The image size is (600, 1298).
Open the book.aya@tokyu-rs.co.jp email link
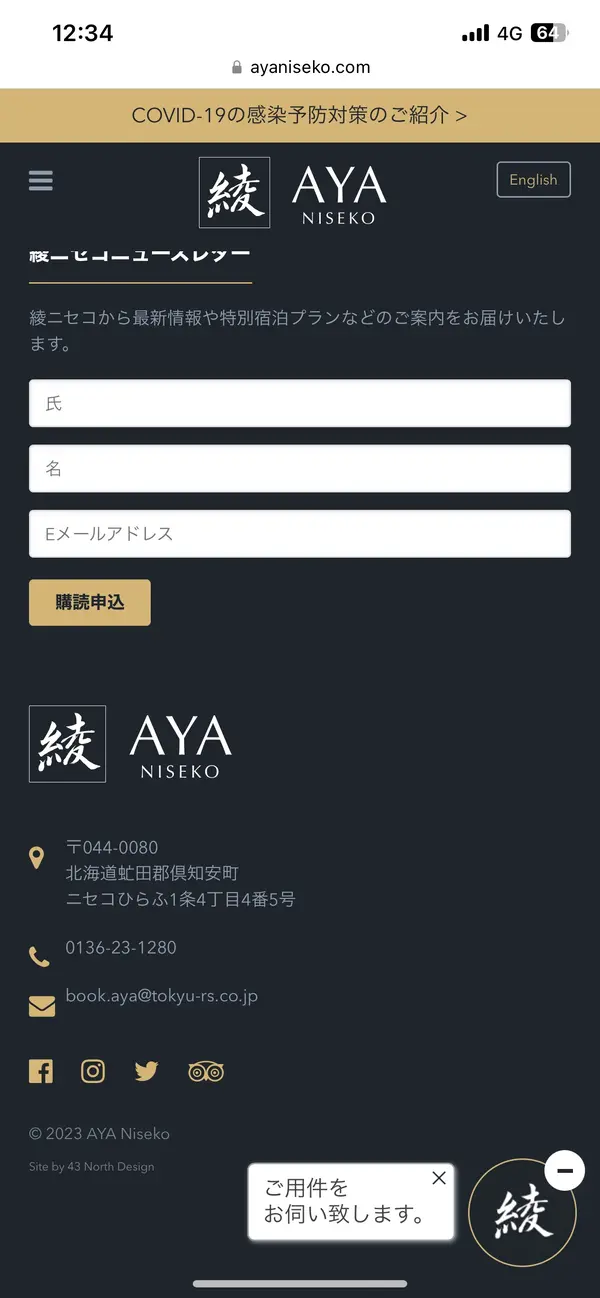[162, 996]
